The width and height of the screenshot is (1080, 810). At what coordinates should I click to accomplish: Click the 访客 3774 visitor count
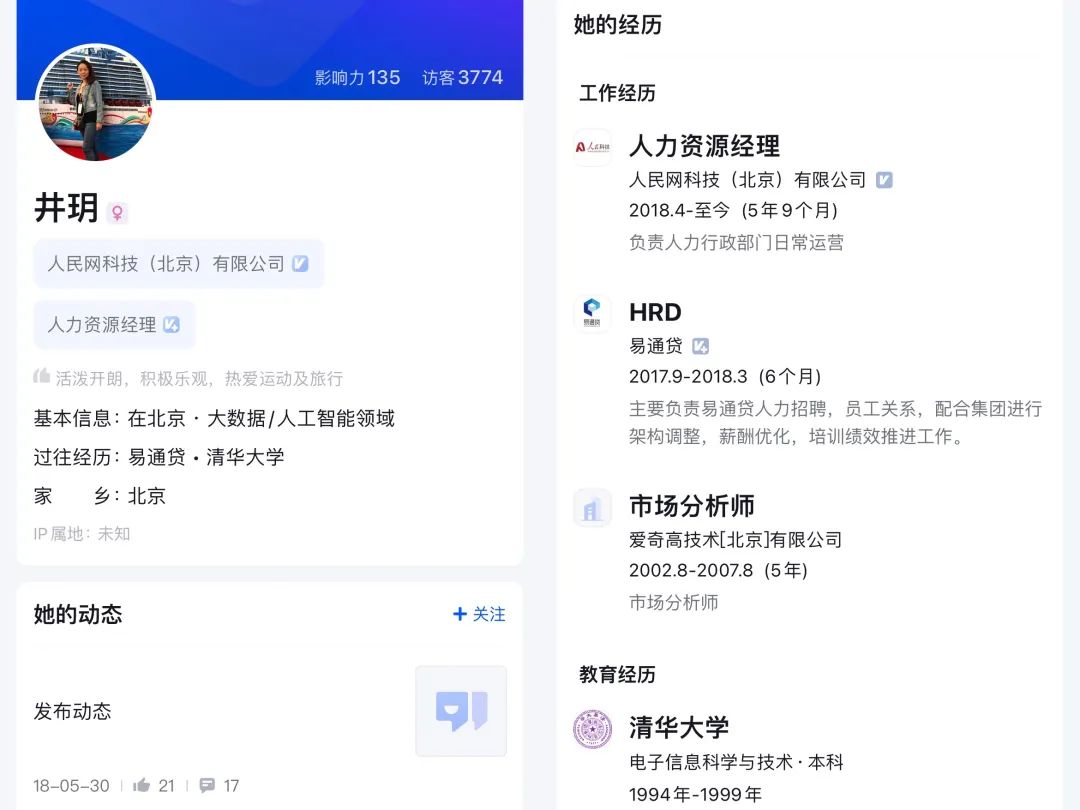(x=462, y=77)
